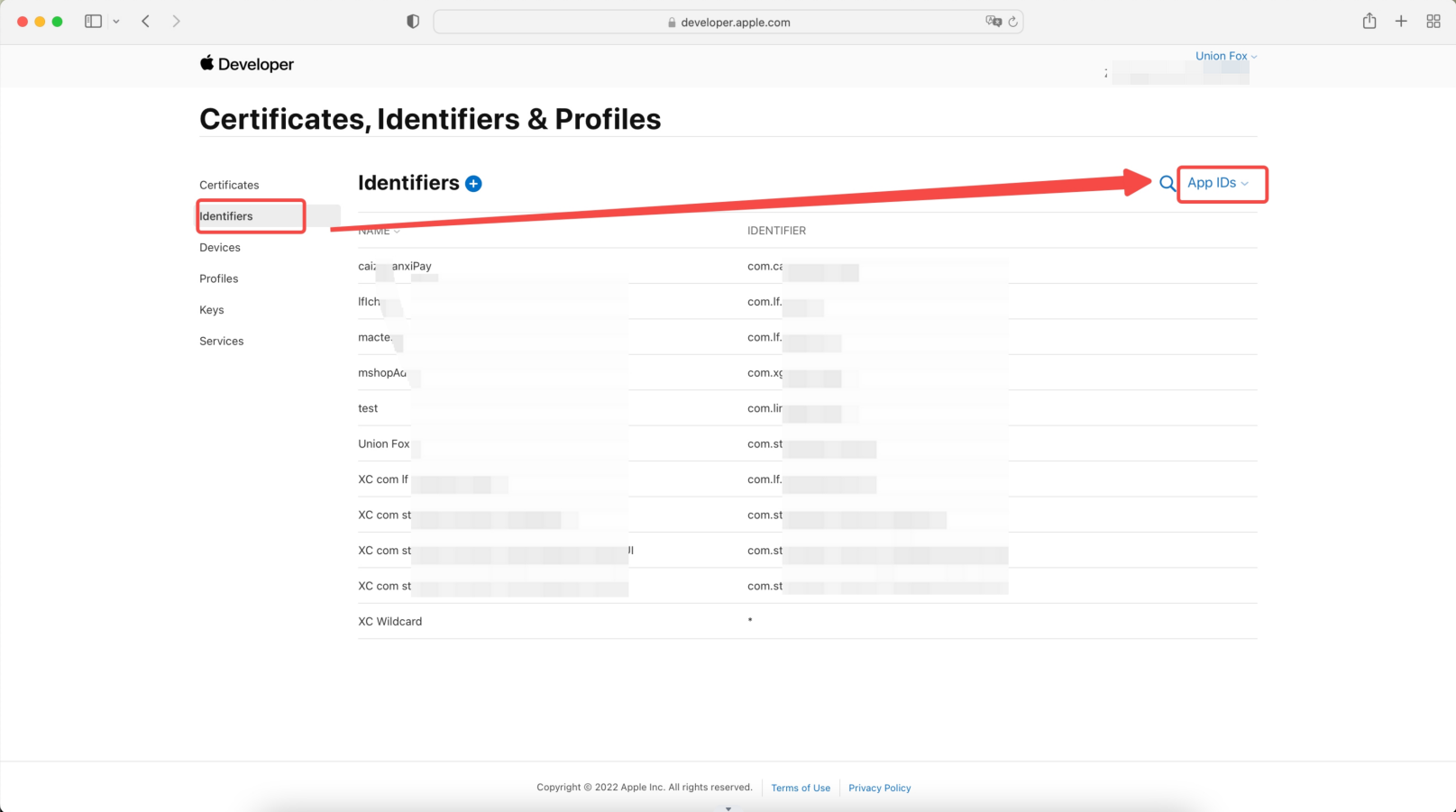Go back with Safari back arrow
Screen dimensions: 1456x812
tap(145, 21)
